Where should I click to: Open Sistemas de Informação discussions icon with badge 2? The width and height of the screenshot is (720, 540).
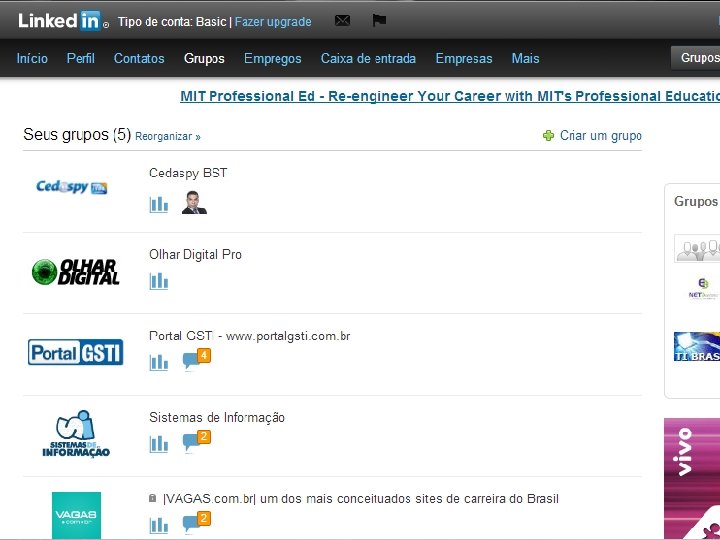click(197, 441)
